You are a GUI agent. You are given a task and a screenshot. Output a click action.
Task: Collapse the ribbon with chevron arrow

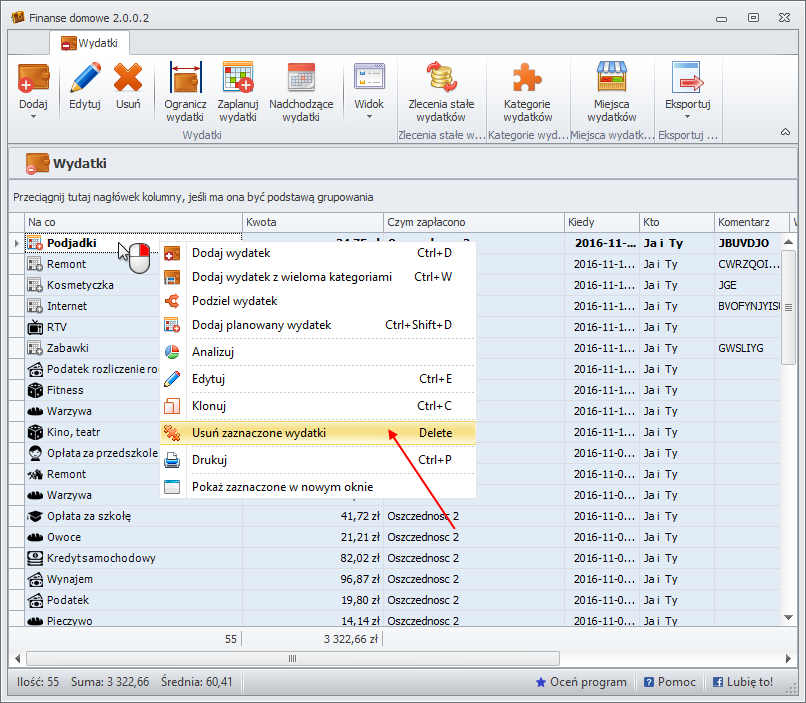click(x=785, y=132)
